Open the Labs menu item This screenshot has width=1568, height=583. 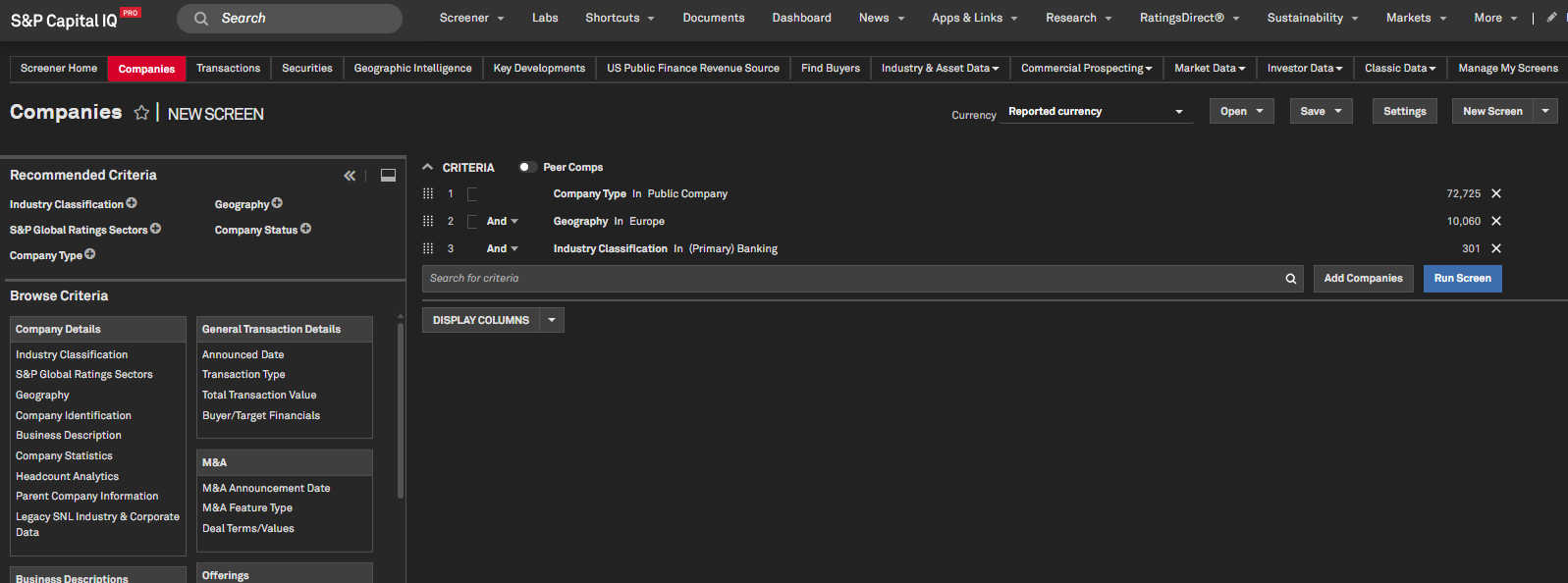[545, 18]
